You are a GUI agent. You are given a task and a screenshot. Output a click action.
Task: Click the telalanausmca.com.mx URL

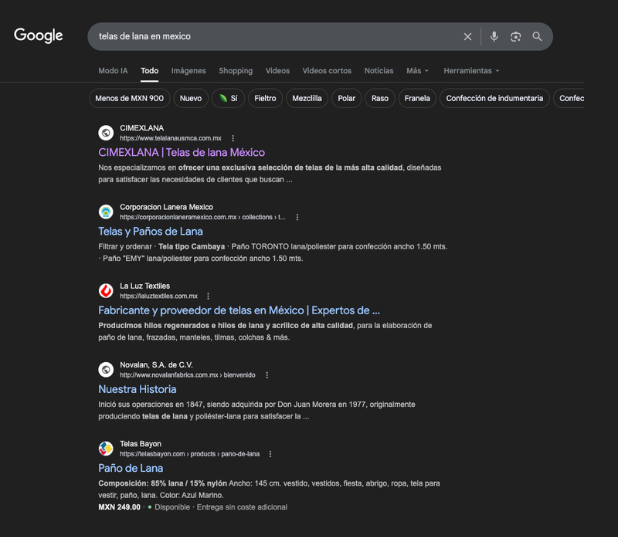tap(171, 138)
